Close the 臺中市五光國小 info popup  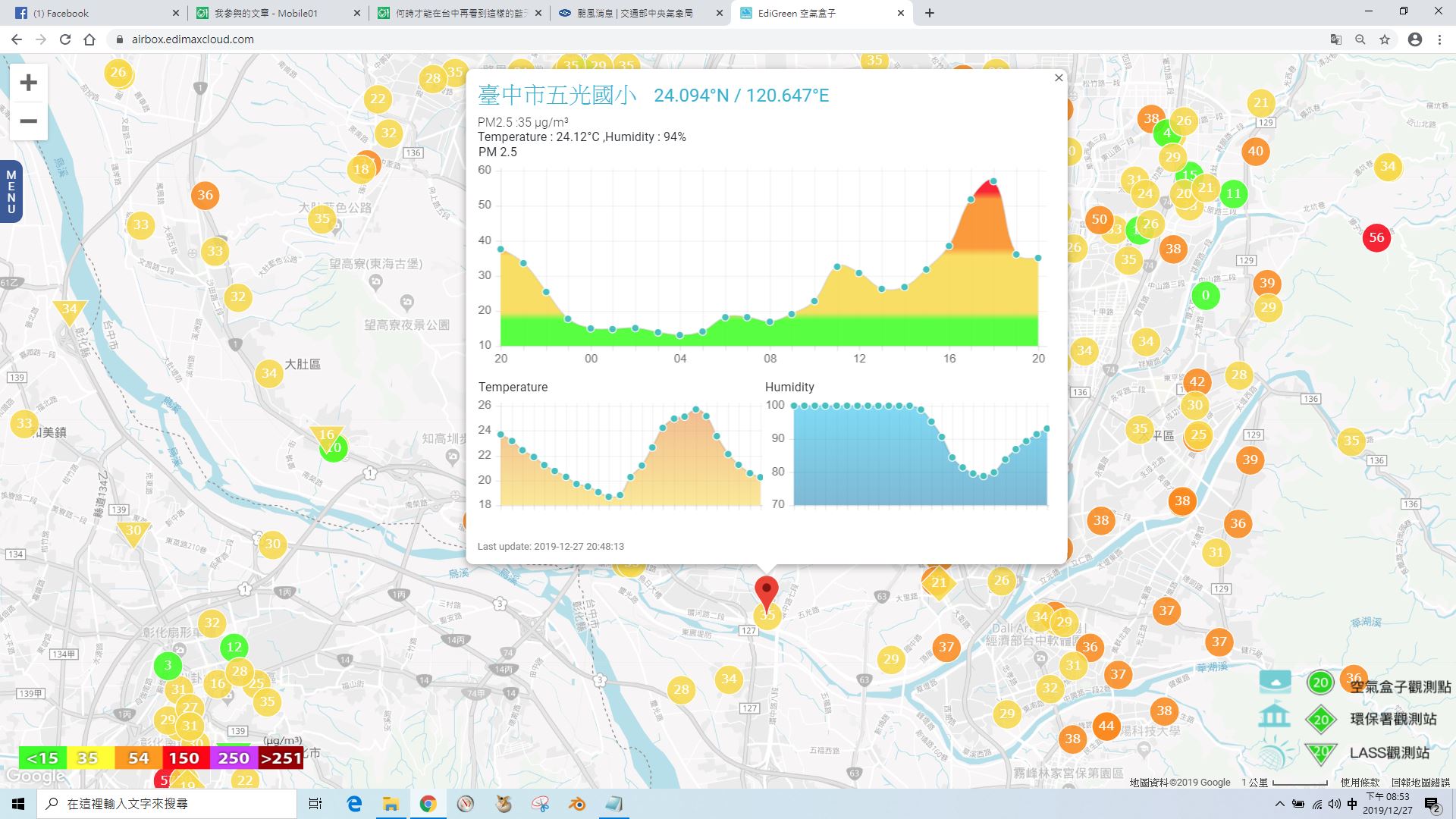[1059, 77]
